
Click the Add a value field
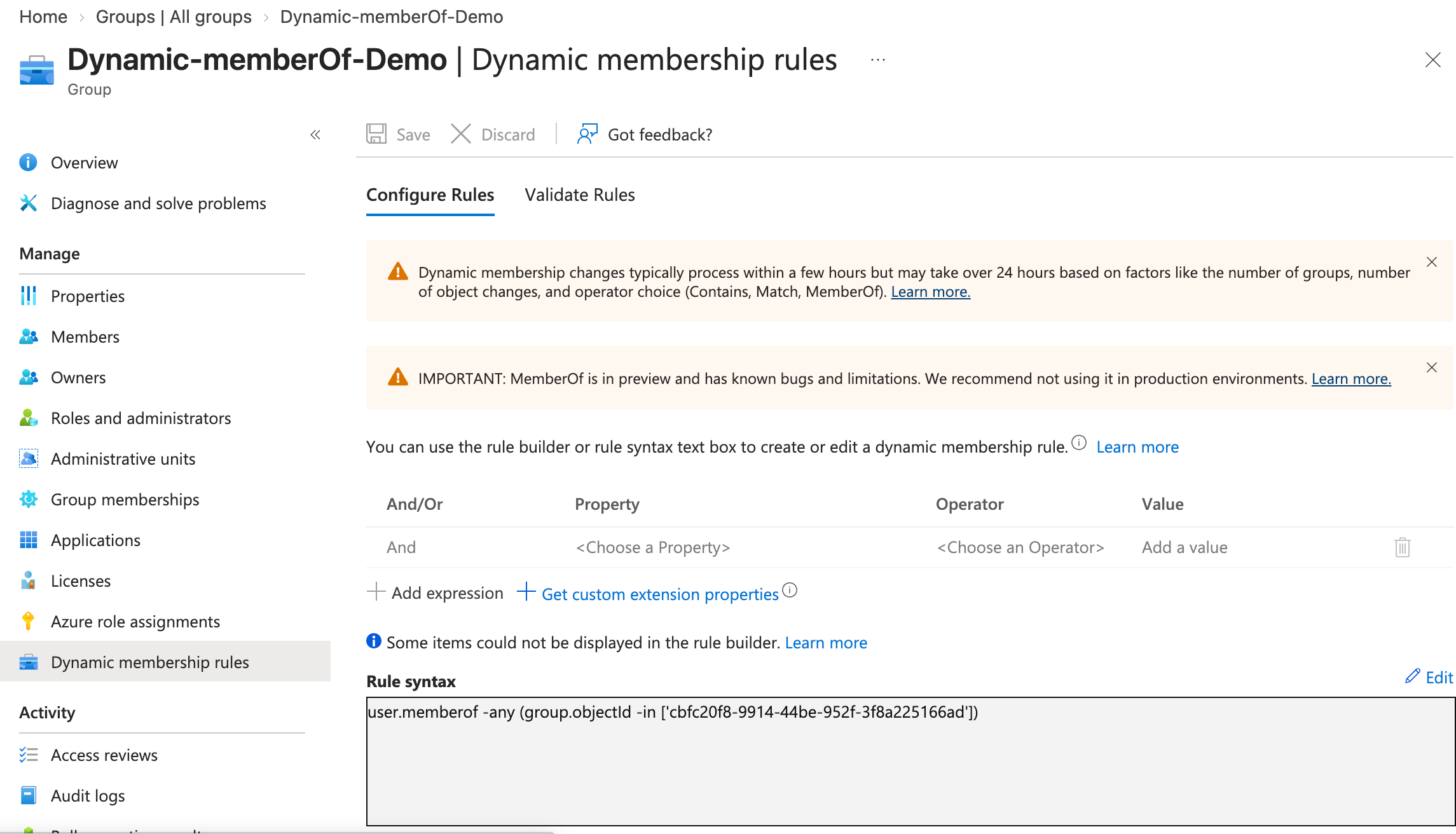(x=1185, y=547)
